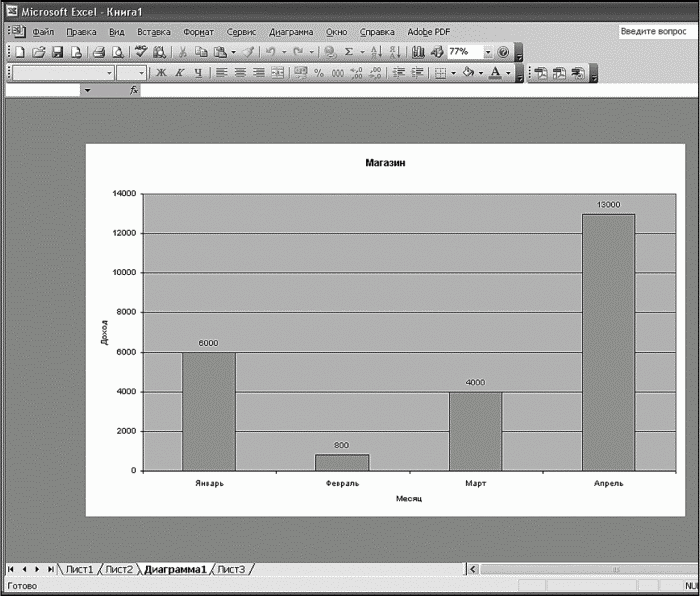Click the AutoSum sigma icon
This screenshot has width=700, height=596.
[349, 52]
